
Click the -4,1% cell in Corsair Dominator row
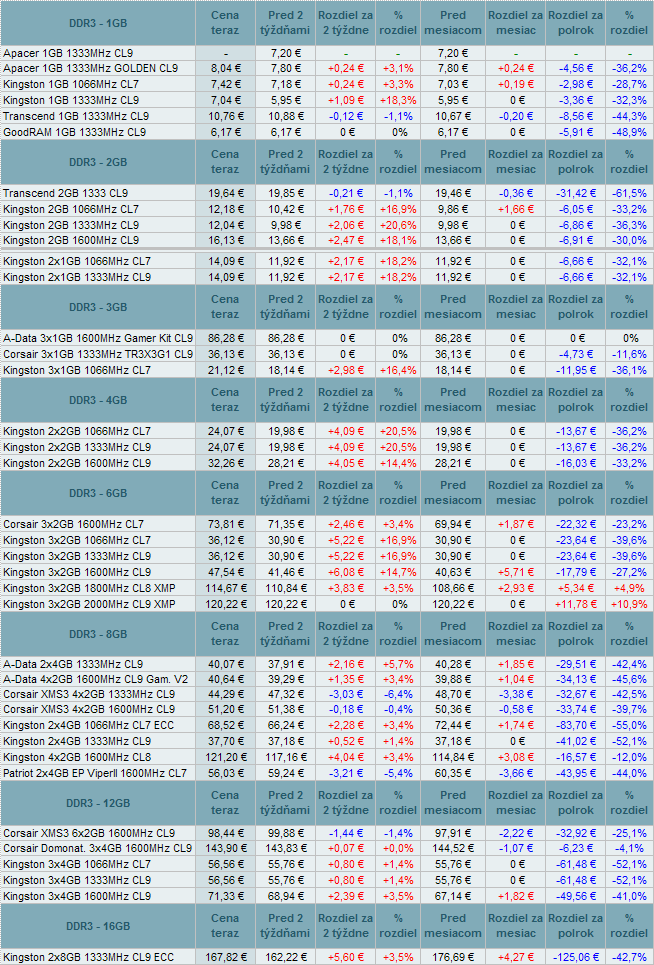629,848
